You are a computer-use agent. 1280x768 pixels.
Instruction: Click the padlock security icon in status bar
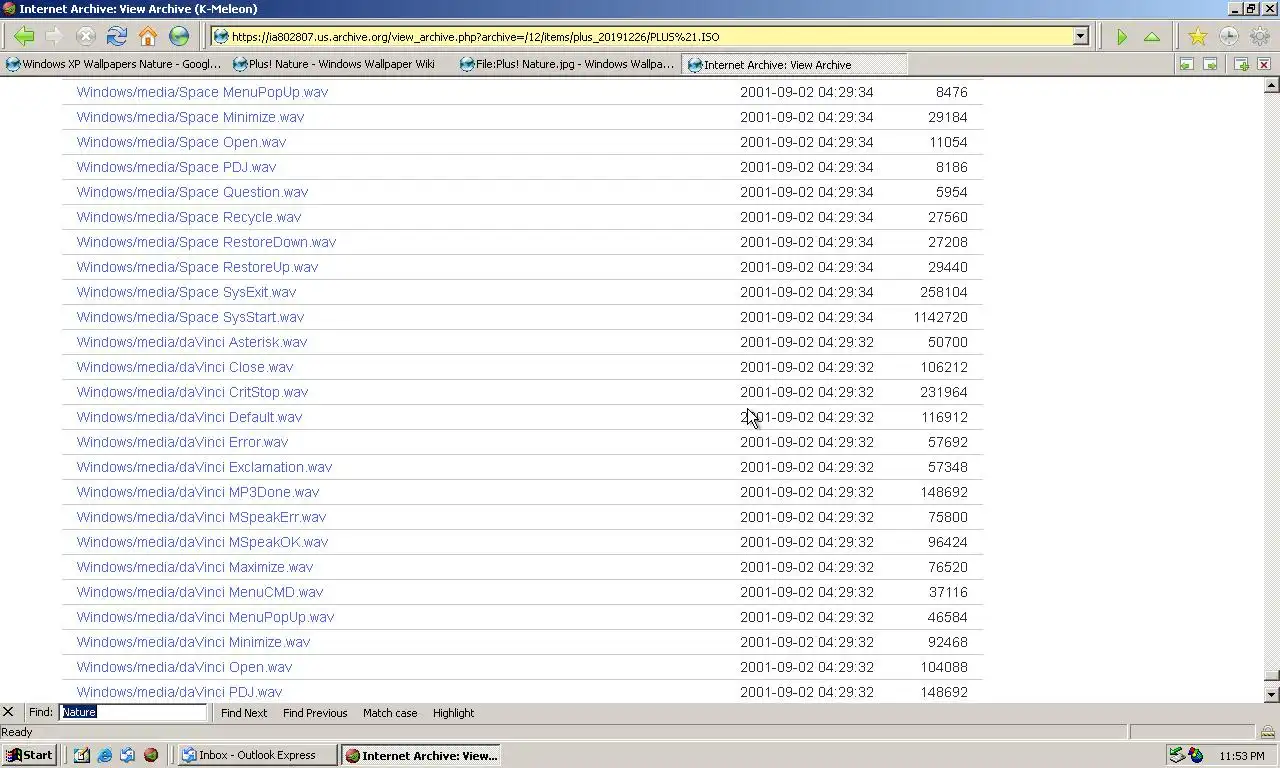pos(1268,732)
